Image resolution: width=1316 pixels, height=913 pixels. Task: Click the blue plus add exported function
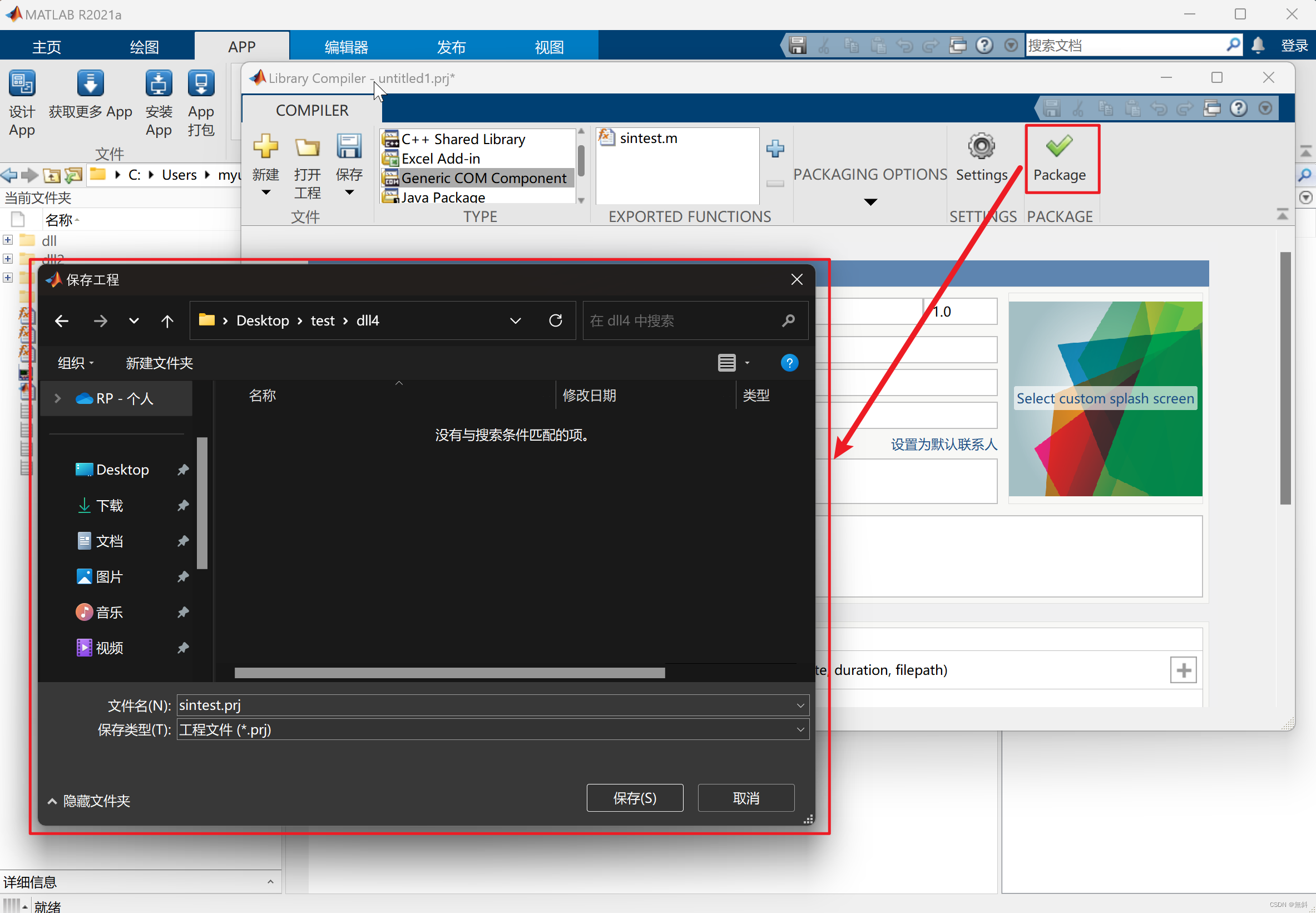(x=774, y=149)
